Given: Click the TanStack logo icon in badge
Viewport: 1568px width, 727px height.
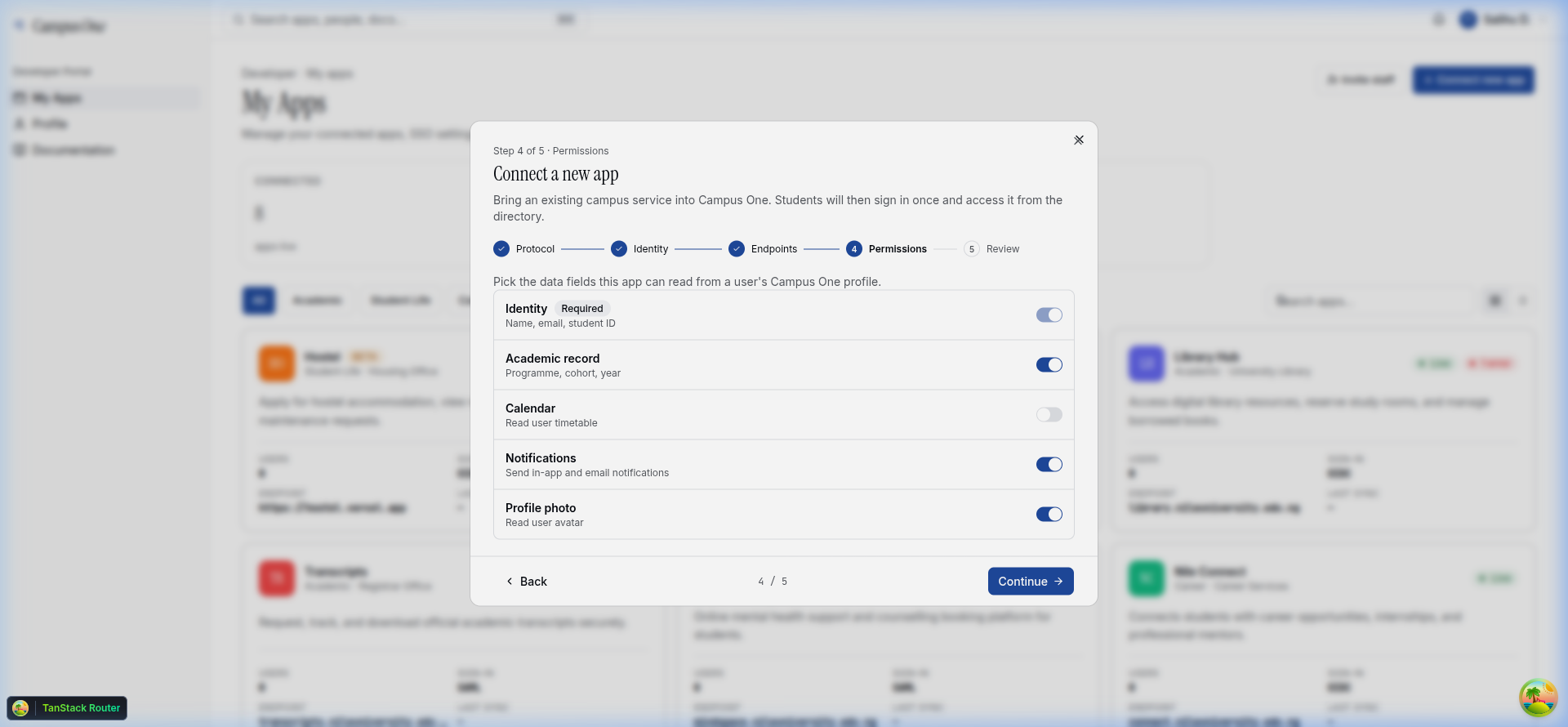Looking at the screenshot, I should coord(20,708).
